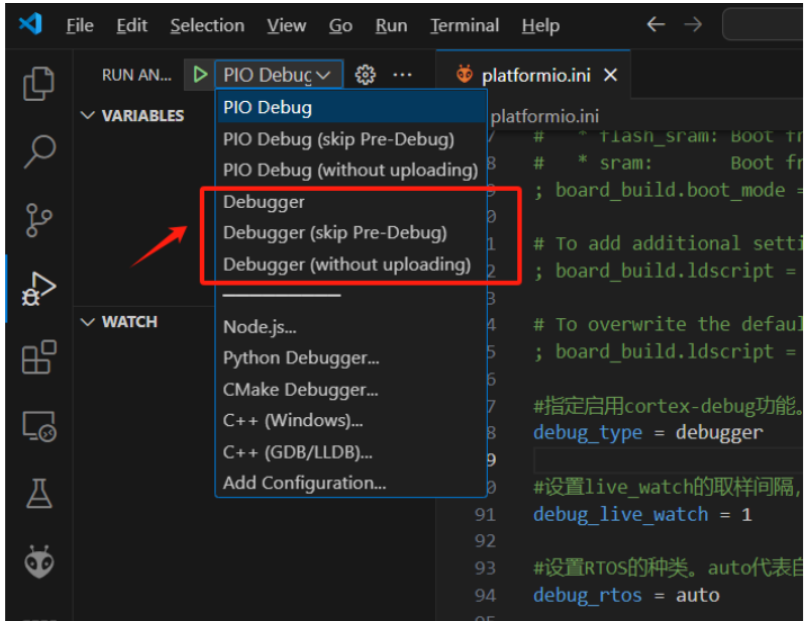
Task: Click line number 91 in the gutter
Action: [485, 514]
